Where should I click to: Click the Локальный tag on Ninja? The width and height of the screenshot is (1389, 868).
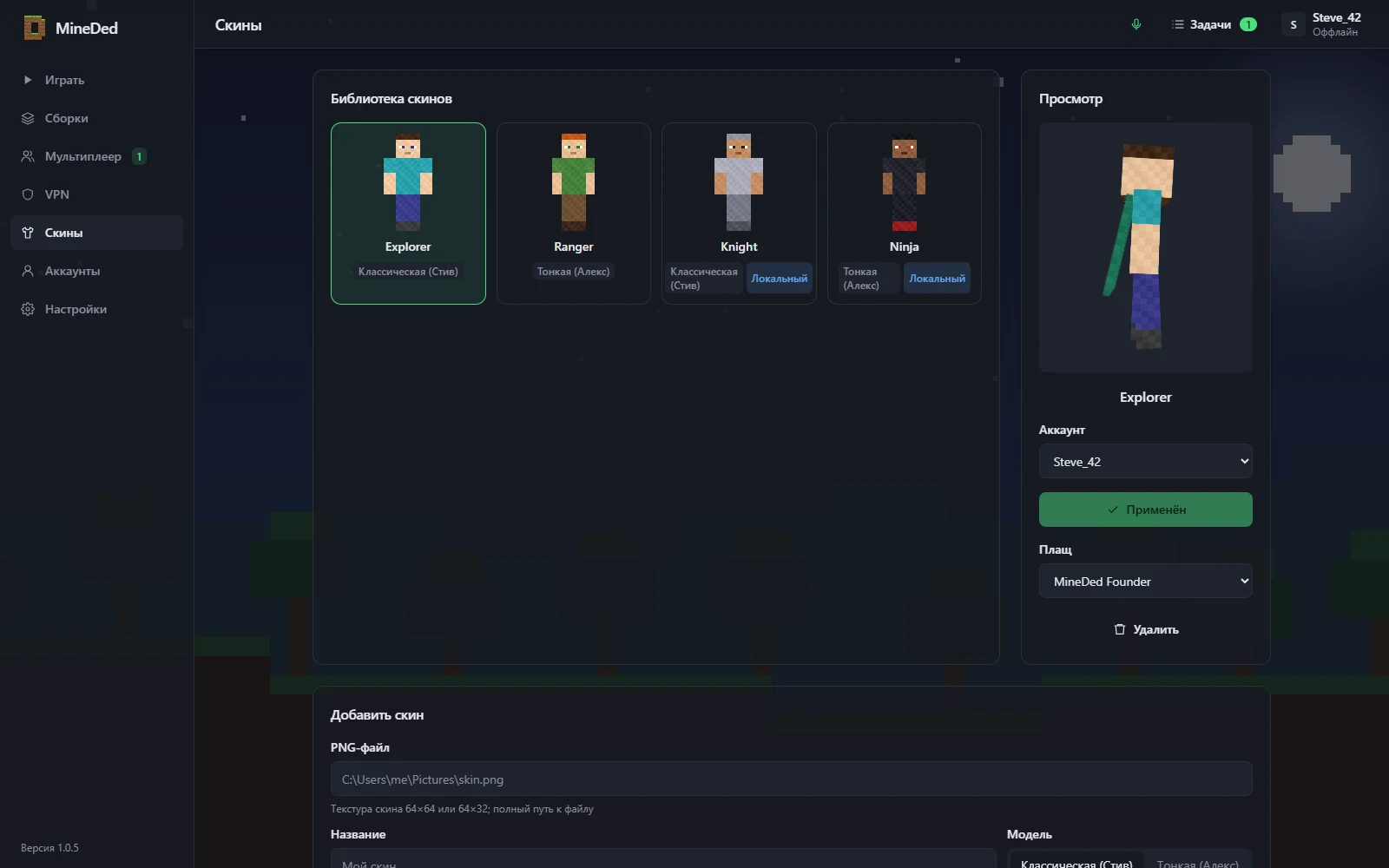click(x=937, y=279)
